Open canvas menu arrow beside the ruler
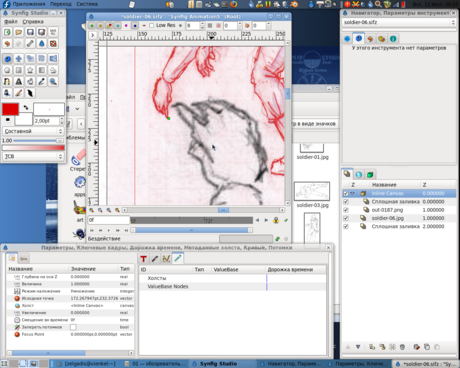460x368 pixels. pyautogui.click(x=93, y=35)
